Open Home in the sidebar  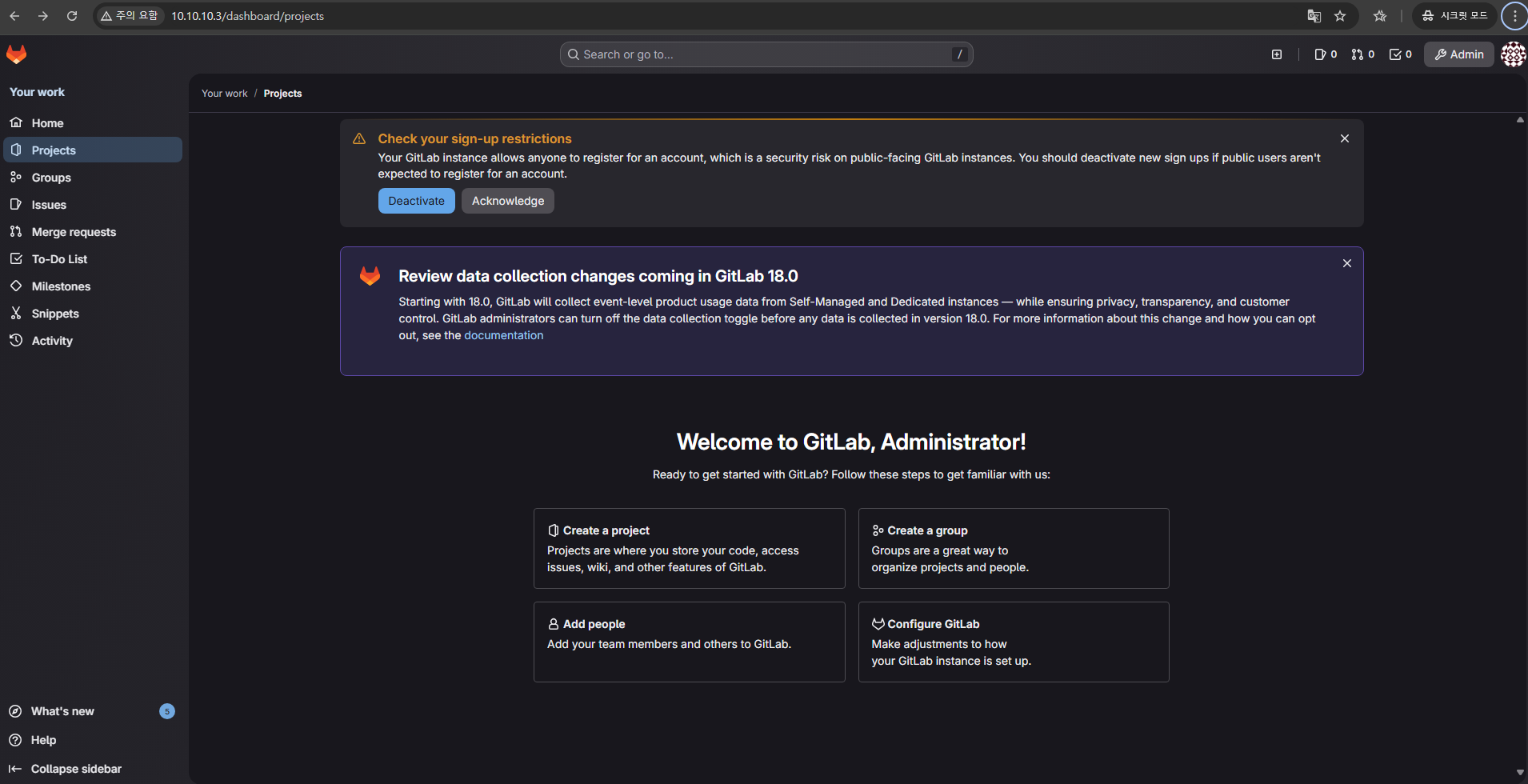[x=93, y=123]
